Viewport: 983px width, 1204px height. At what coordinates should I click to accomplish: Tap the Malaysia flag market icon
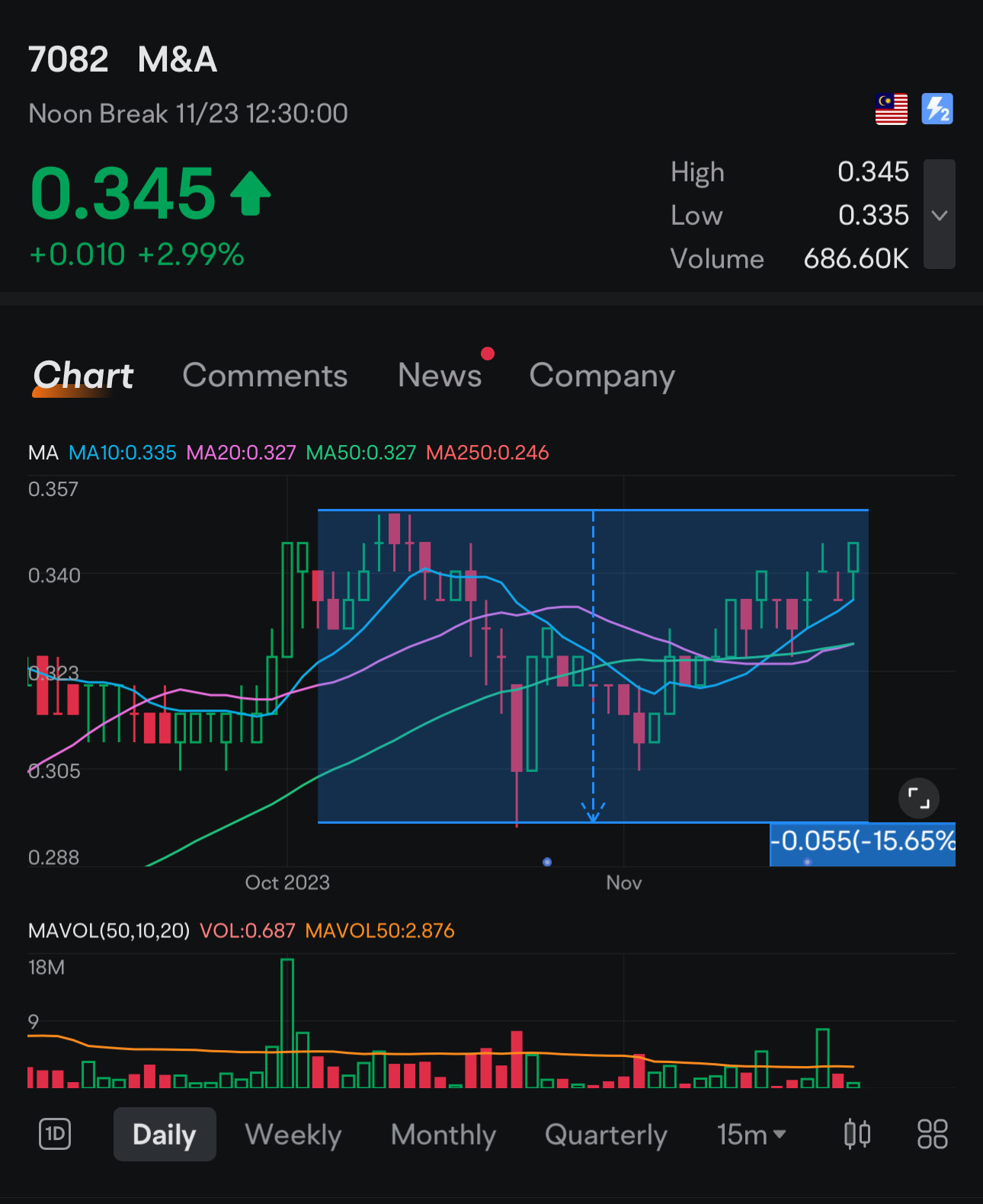[891, 109]
